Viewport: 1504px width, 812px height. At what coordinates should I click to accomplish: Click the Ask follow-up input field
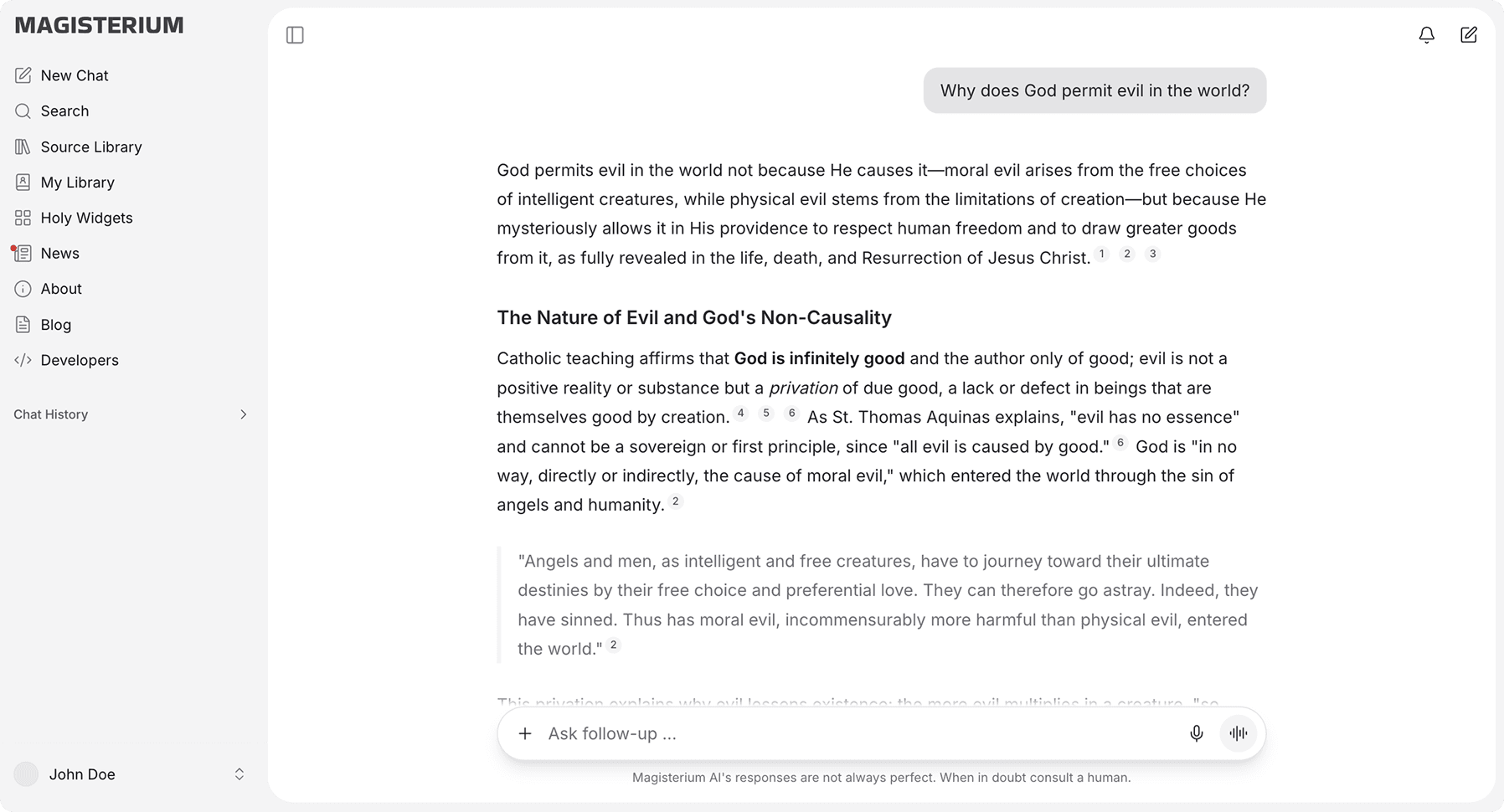[x=854, y=733]
